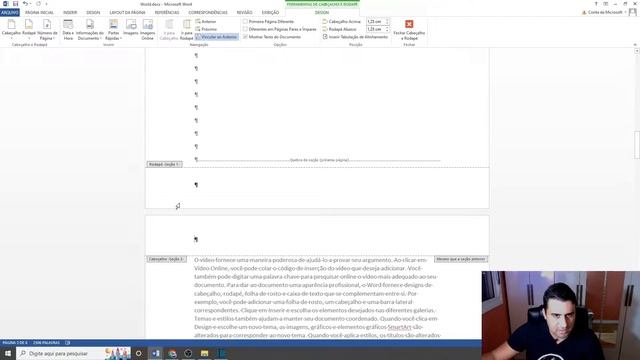The width and height of the screenshot is (640, 360).
Task: Switch to EXIBIÇÃO tab
Action: pos(270,13)
